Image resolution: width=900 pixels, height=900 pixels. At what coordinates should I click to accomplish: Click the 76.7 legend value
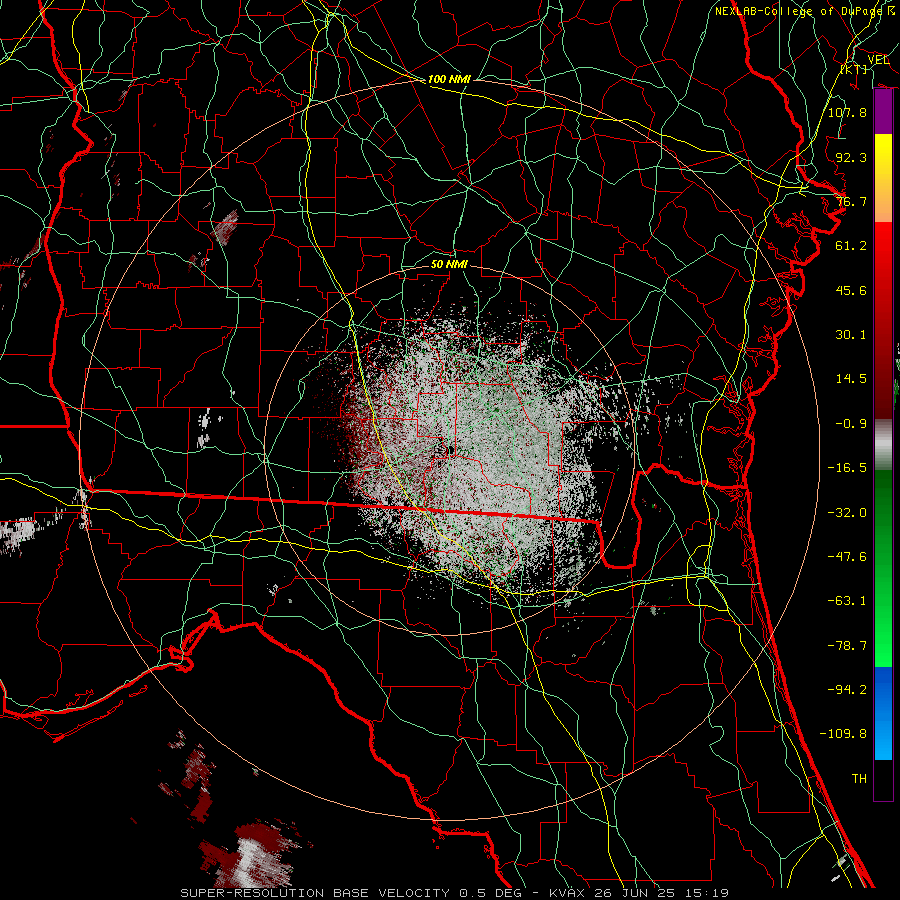pos(851,201)
